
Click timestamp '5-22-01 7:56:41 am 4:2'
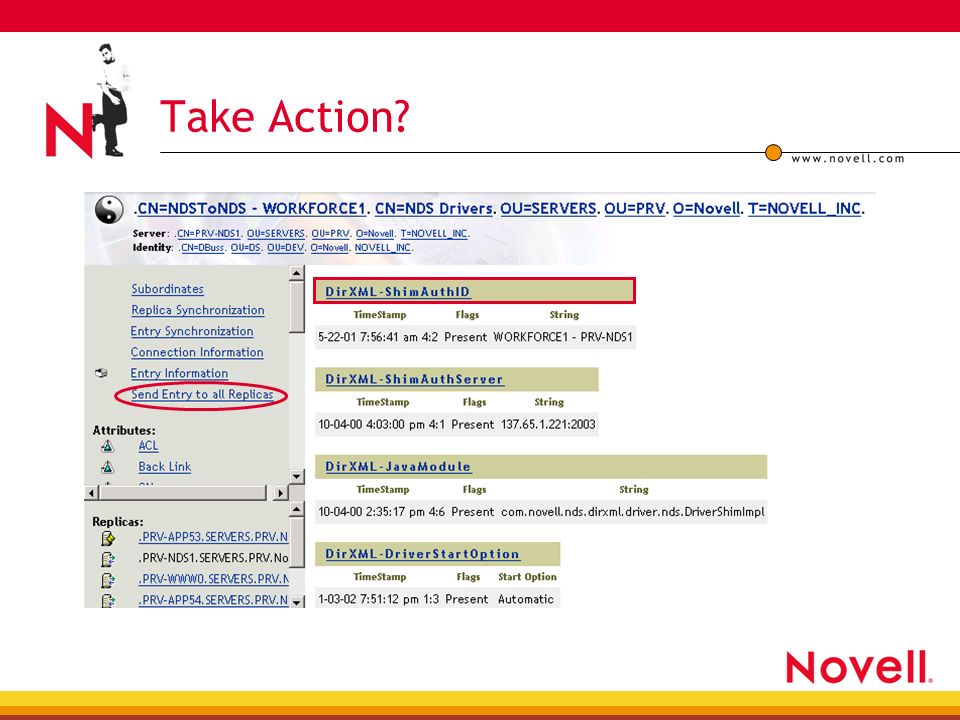[378, 337]
